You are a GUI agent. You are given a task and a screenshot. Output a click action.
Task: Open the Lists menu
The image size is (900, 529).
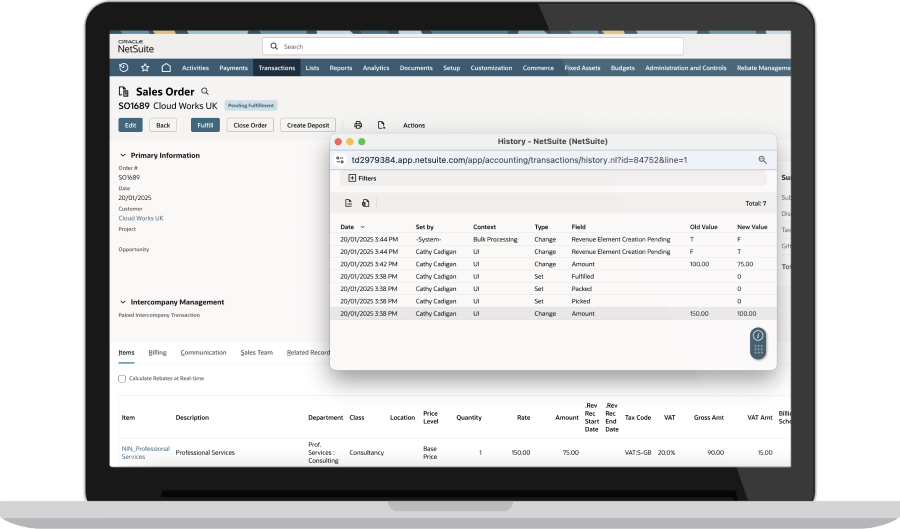pos(312,68)
